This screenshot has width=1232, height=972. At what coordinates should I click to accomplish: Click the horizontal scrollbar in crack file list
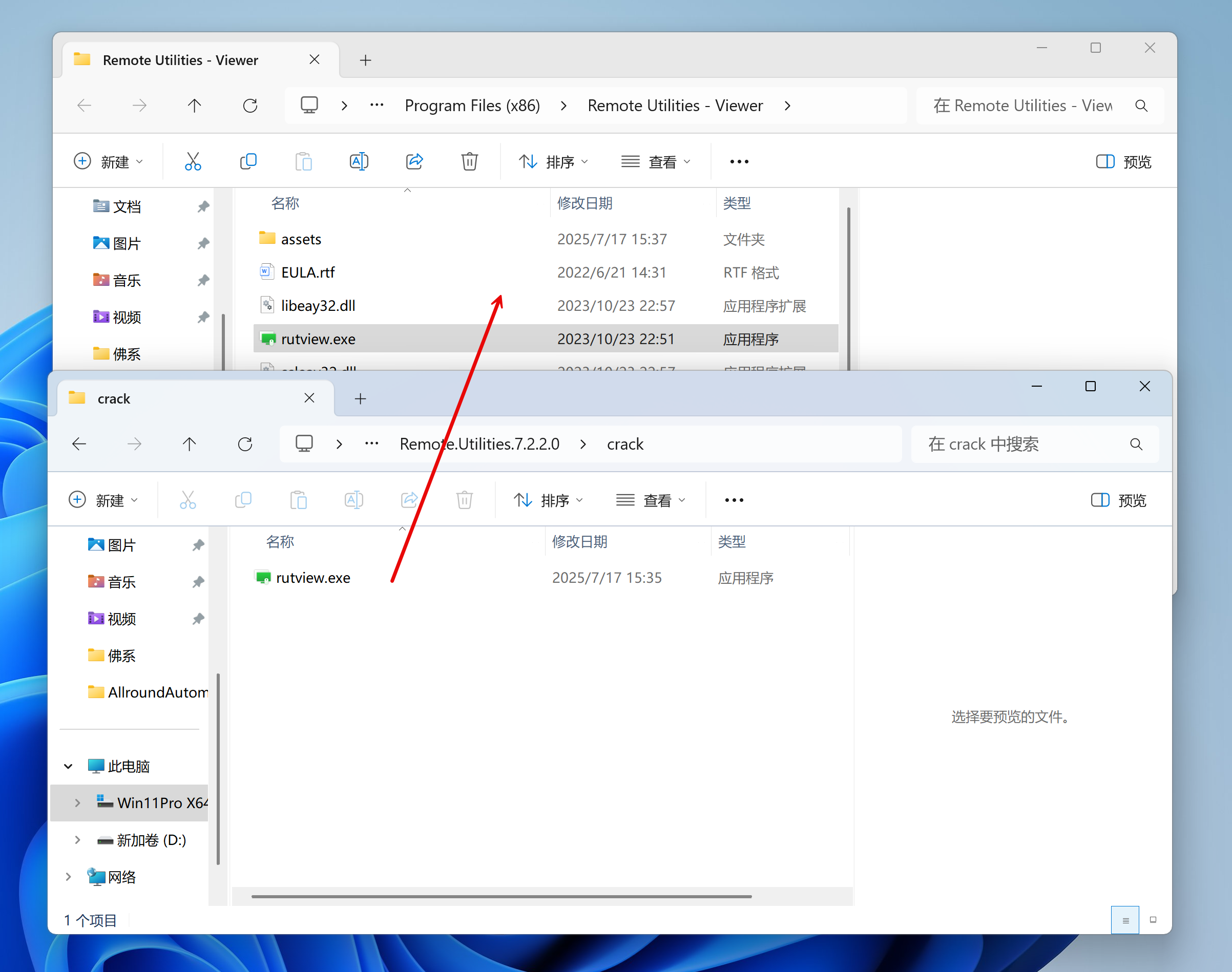pyautogui.click(x=501, y=896)
